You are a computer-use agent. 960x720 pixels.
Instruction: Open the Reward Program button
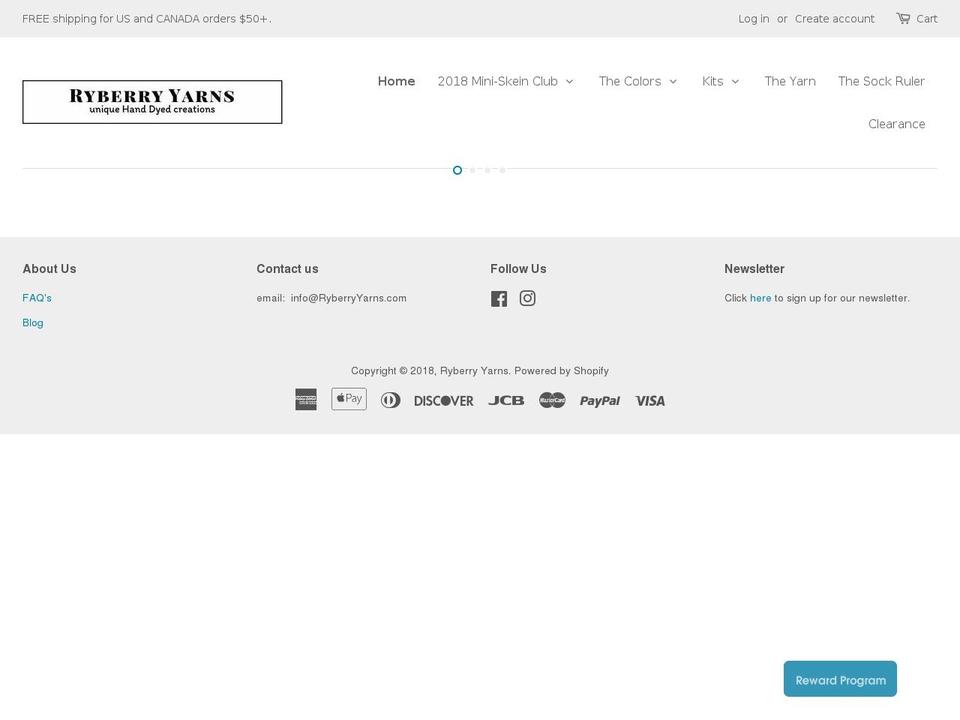pos(840,679)
